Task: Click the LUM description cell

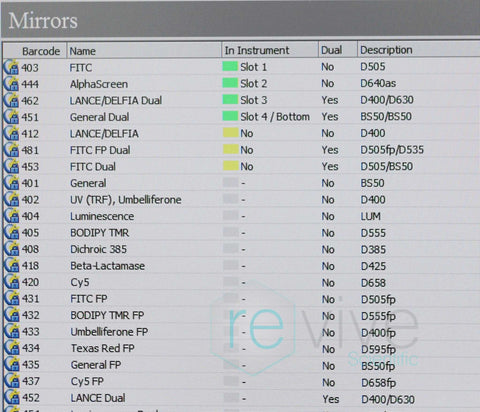Action: [370, 216]
